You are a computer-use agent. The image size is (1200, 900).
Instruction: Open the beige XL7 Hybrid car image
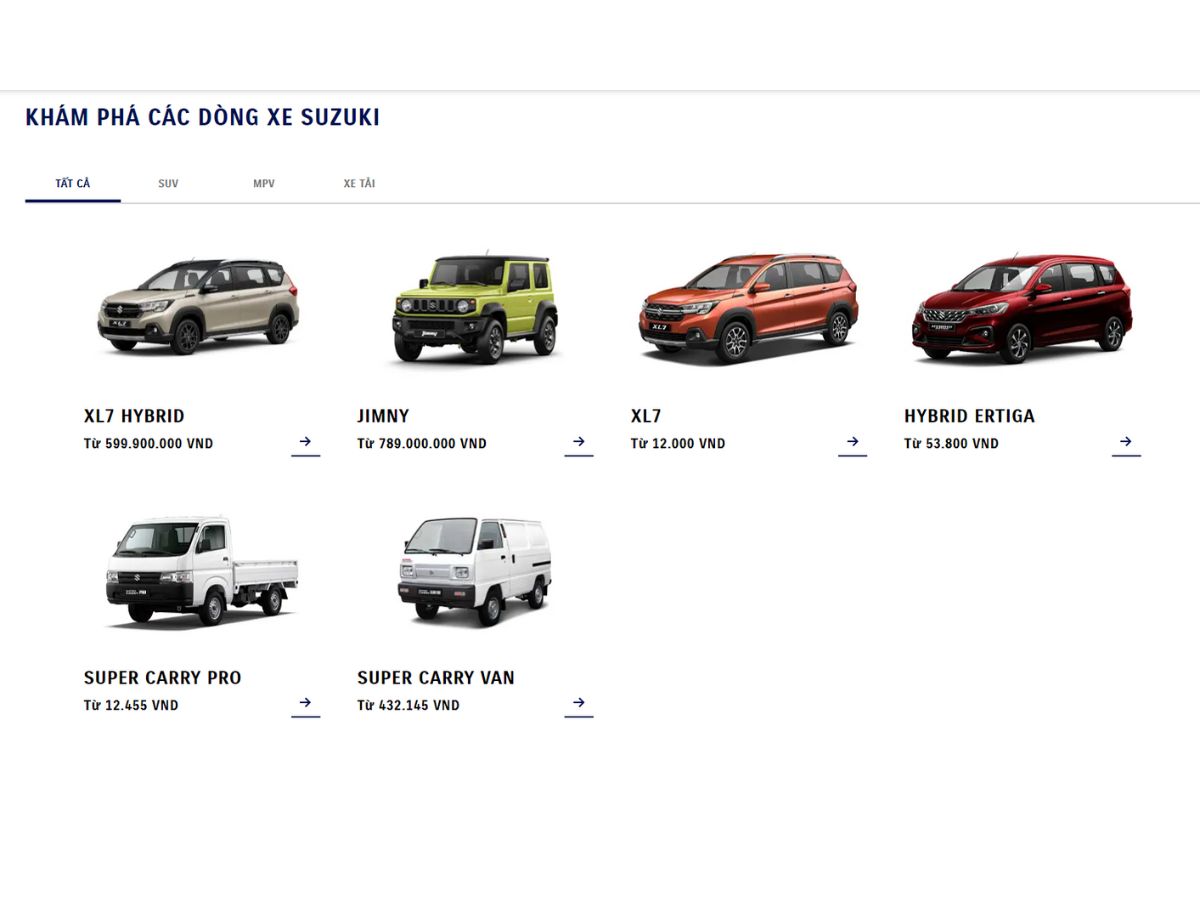[199, 306]
